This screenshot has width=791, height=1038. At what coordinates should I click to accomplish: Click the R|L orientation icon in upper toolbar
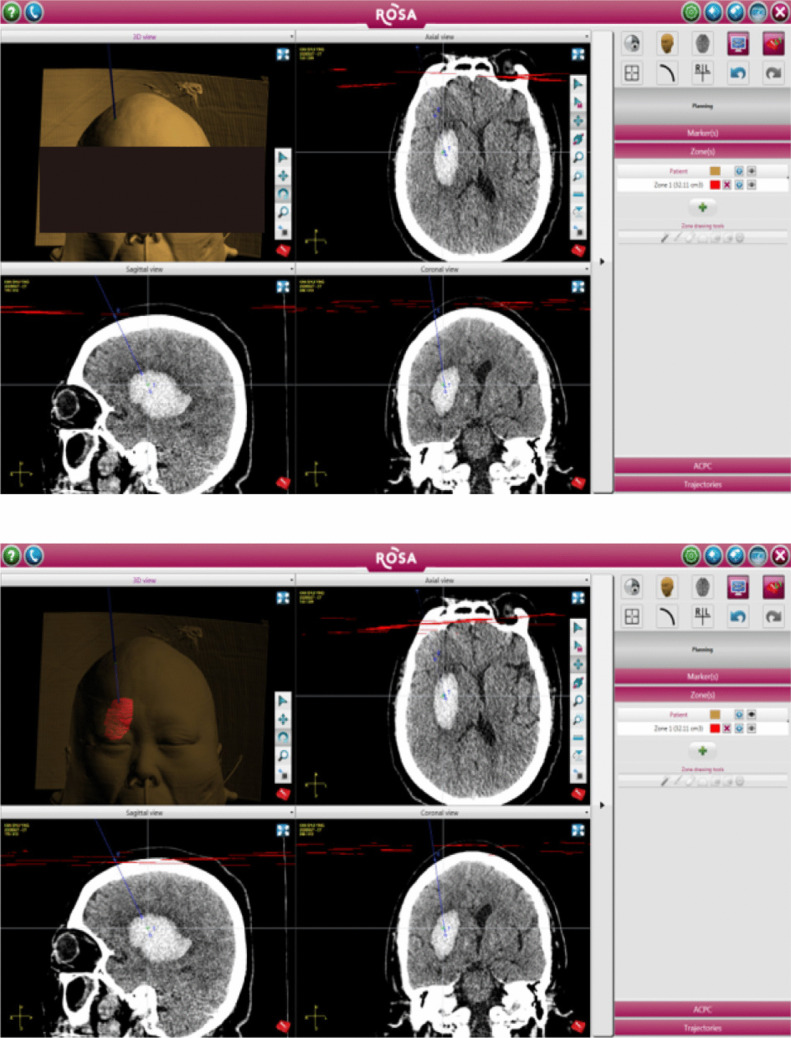(701, 72)
